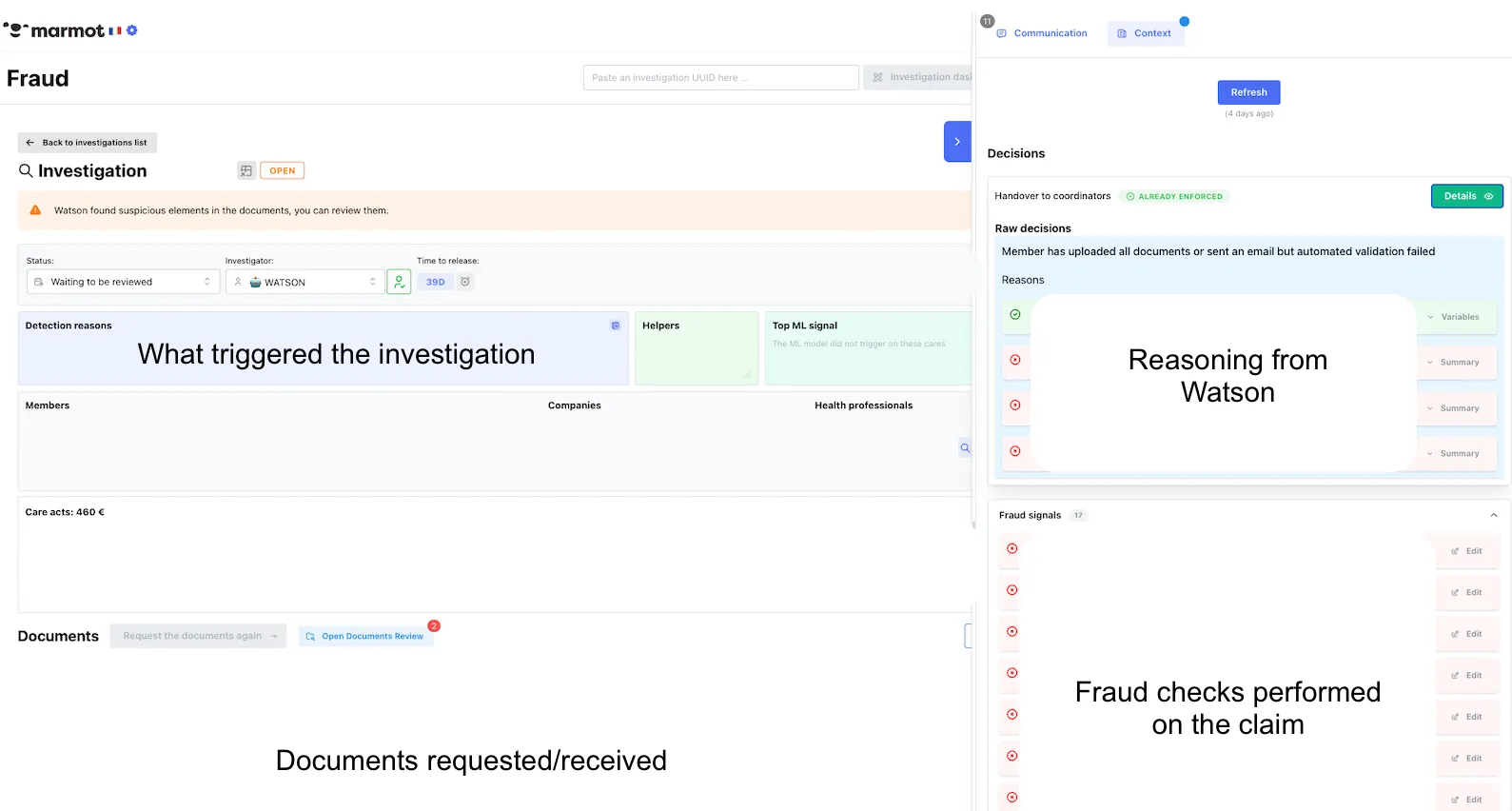Click the red 2 badge on Open Documents Review
This screenshot has width=1512, height=811.
pos(434,625)
